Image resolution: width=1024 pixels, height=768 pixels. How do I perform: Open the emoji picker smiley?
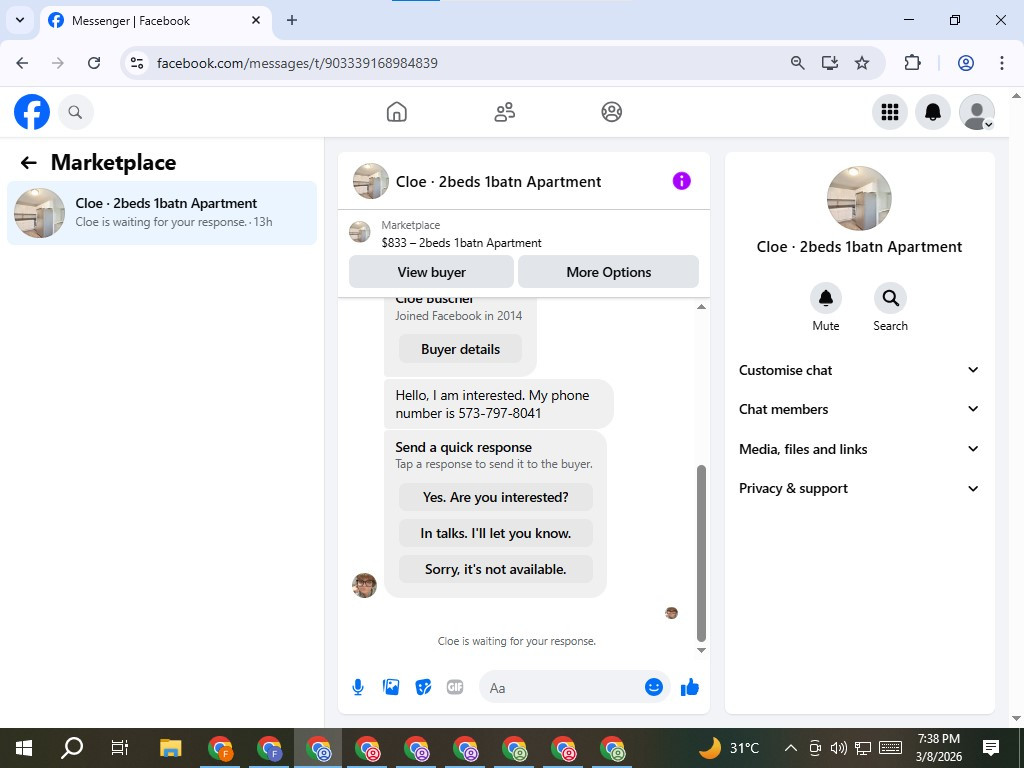[x=654, y=687]
